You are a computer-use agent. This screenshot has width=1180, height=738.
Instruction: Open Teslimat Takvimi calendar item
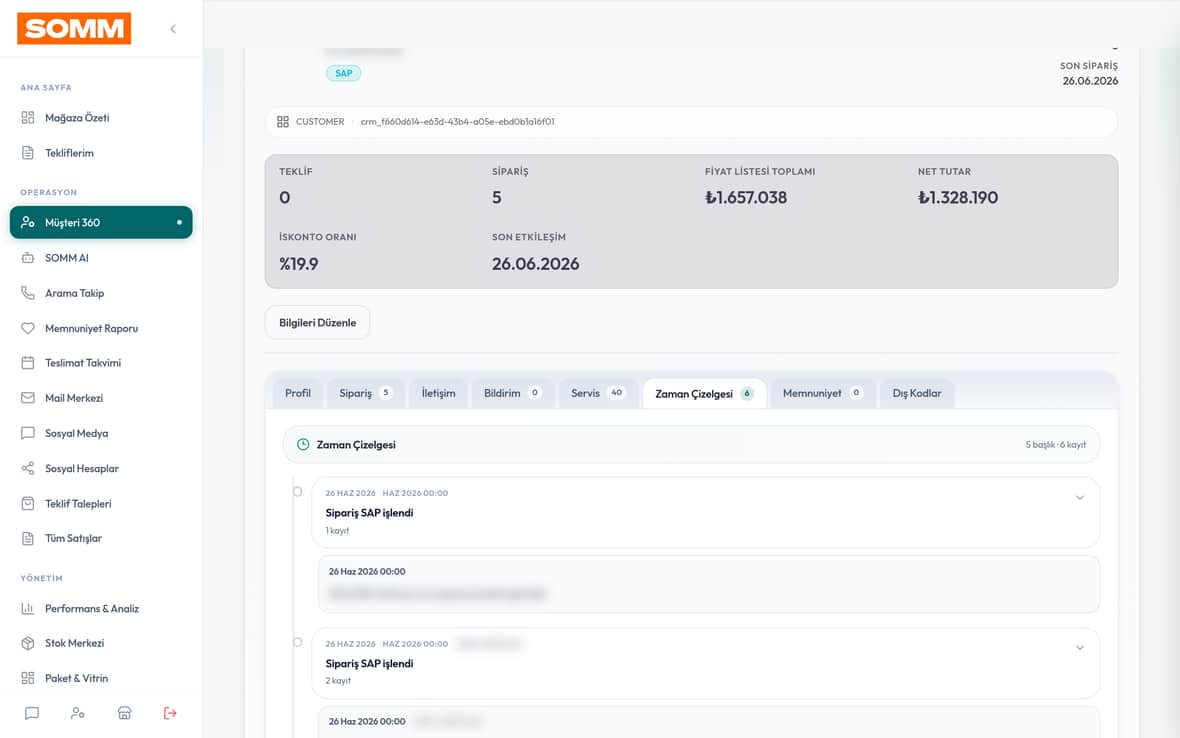(101, 363)
